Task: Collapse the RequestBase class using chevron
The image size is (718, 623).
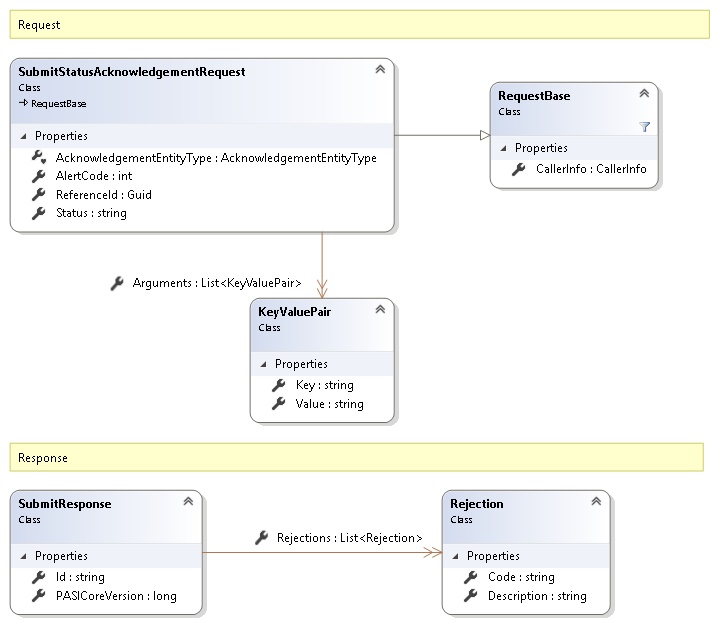Action: 644,94
